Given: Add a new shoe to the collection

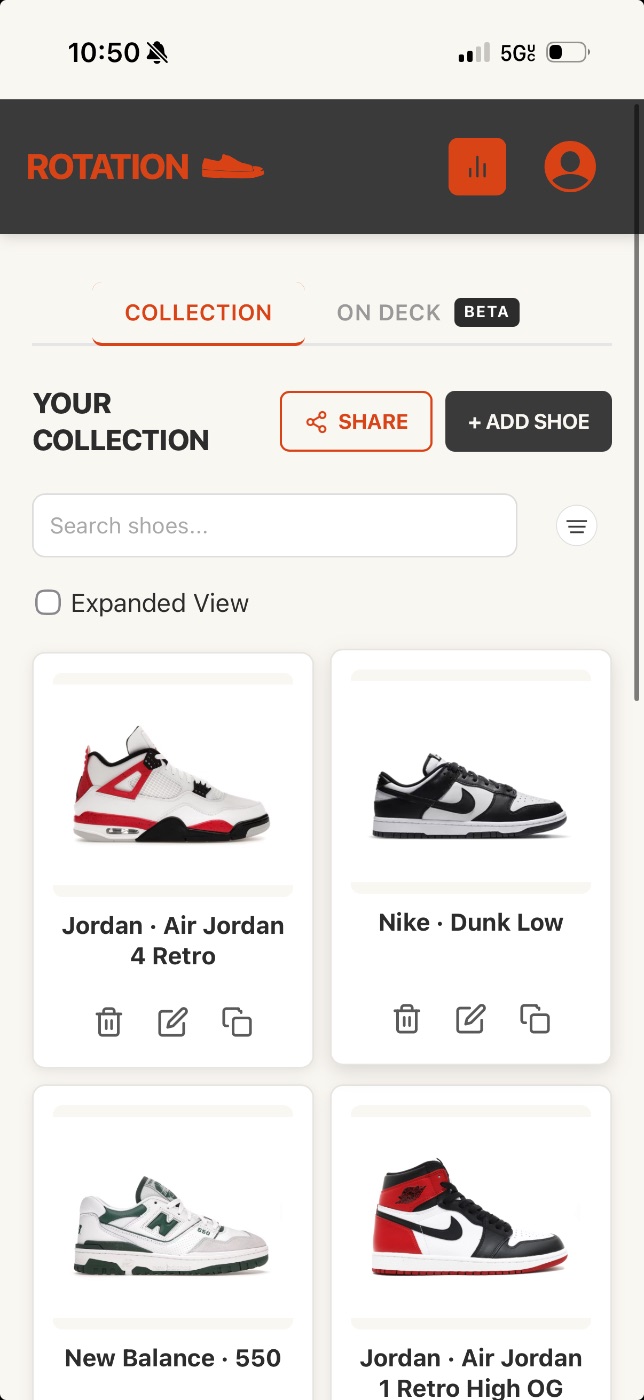Looking at the screenshot, I should coord(528,421).
